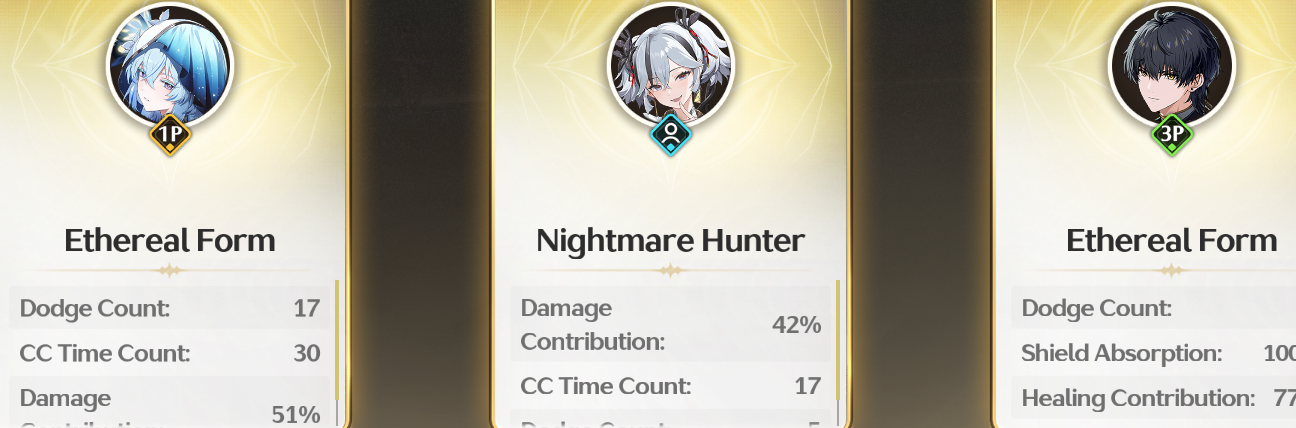Click the Shield Absorption stat row
This screenshot has height=428, width=1296.
1154,353
